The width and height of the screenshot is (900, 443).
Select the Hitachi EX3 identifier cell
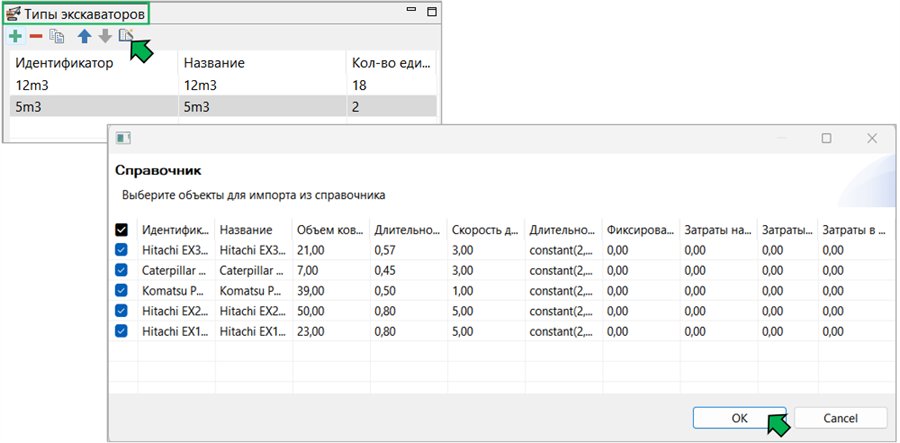click(x=176, y=250)
